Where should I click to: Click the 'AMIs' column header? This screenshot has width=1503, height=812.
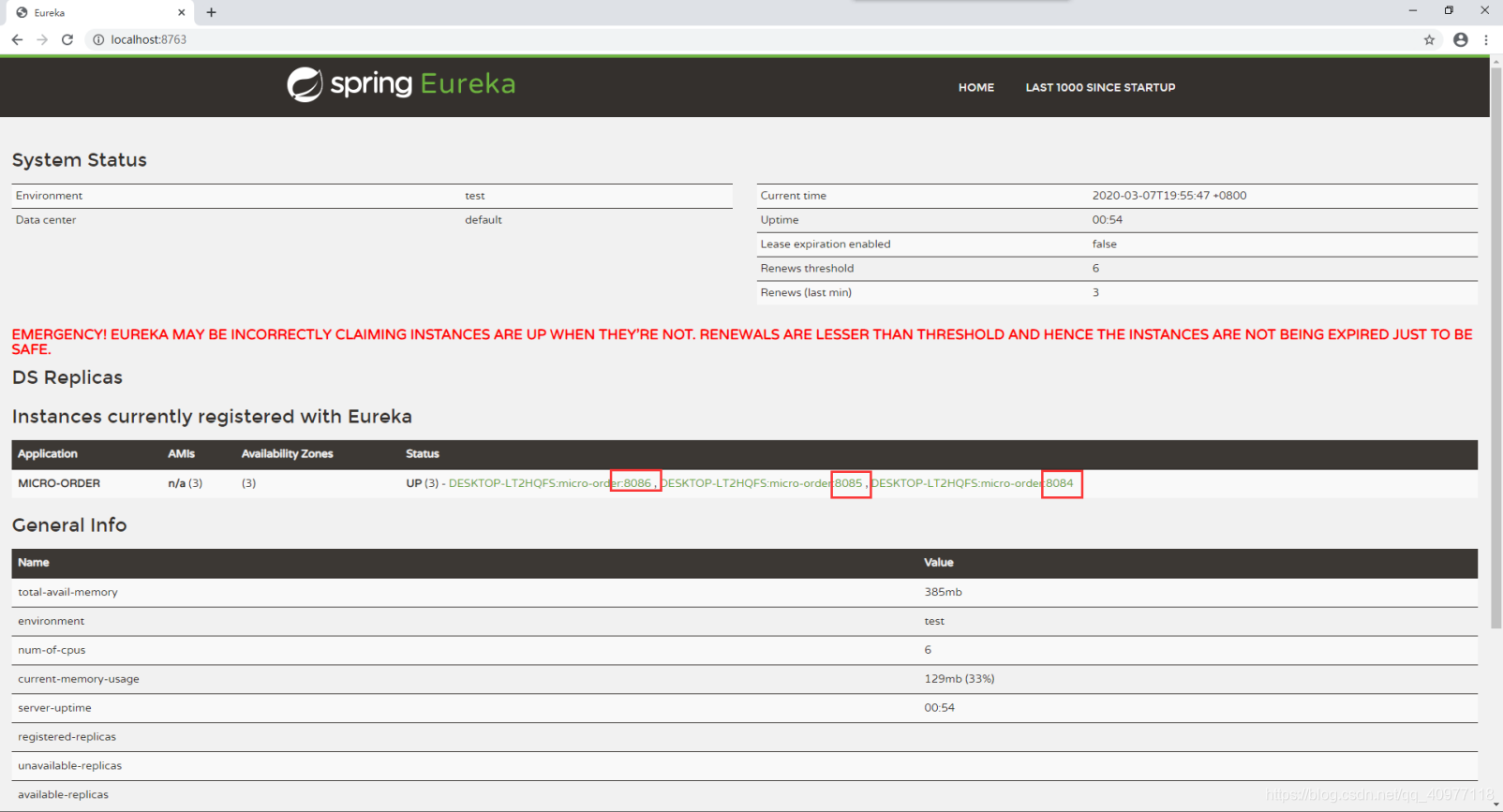(181, 453)
